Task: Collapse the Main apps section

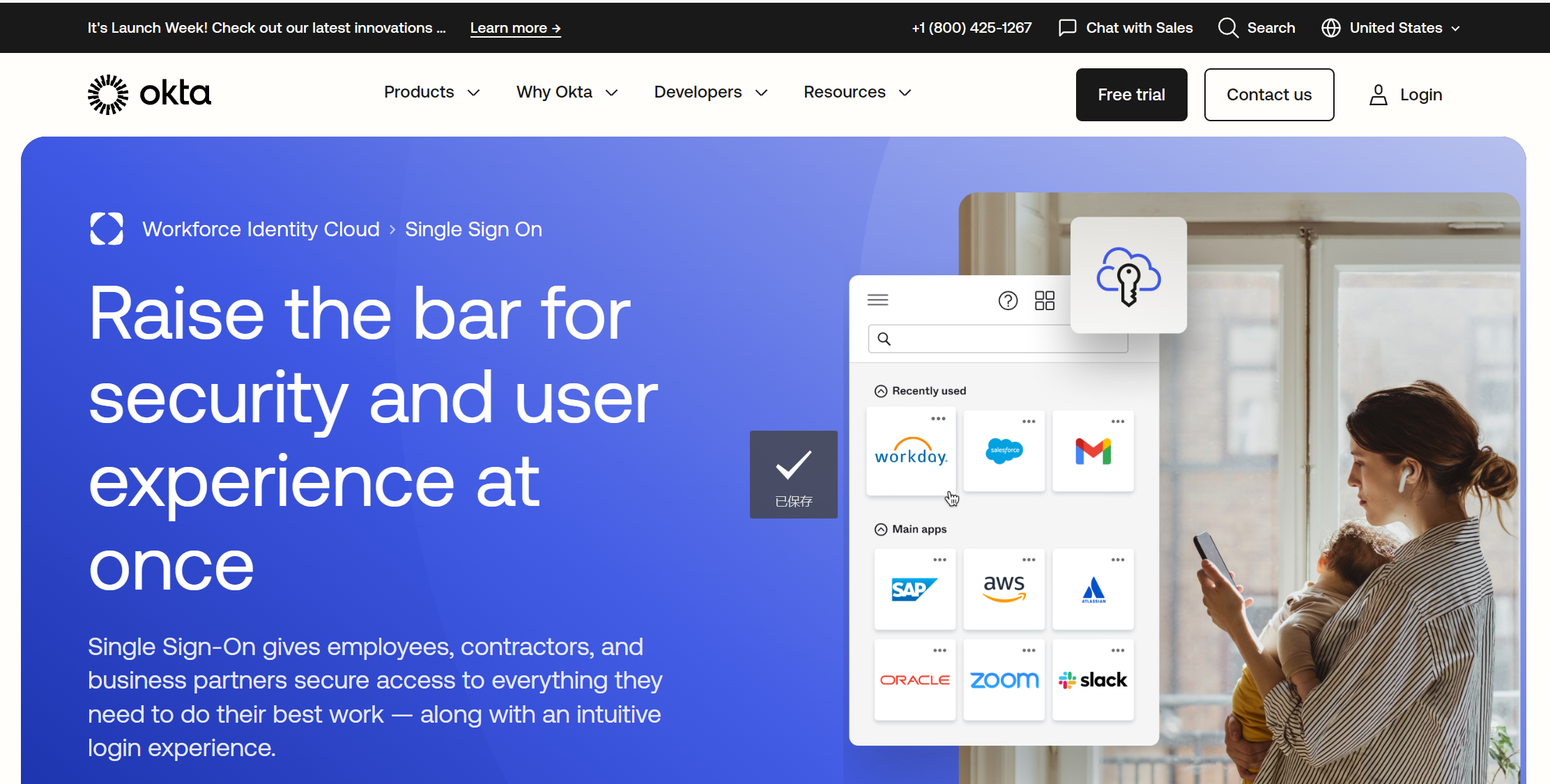Action: pos(881,530)
